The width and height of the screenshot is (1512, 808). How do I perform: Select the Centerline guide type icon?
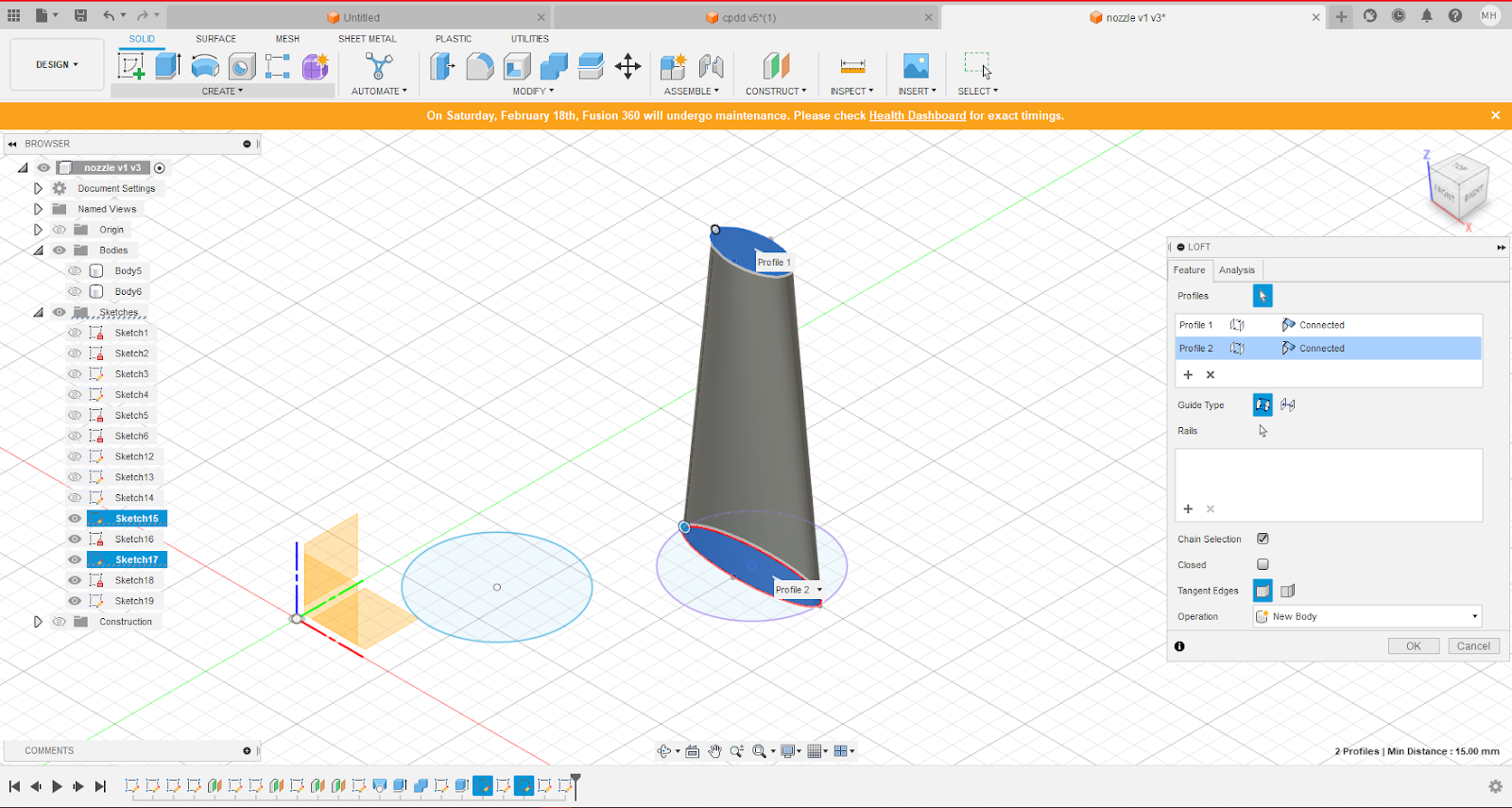pos(1288,404)
